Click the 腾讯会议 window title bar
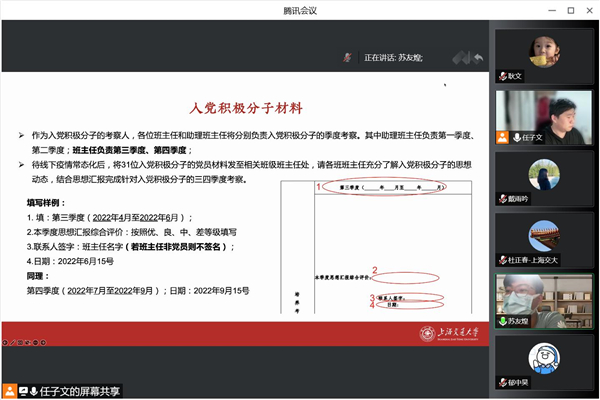The height and width of the screenshot is (400, 600). [300, 9]
